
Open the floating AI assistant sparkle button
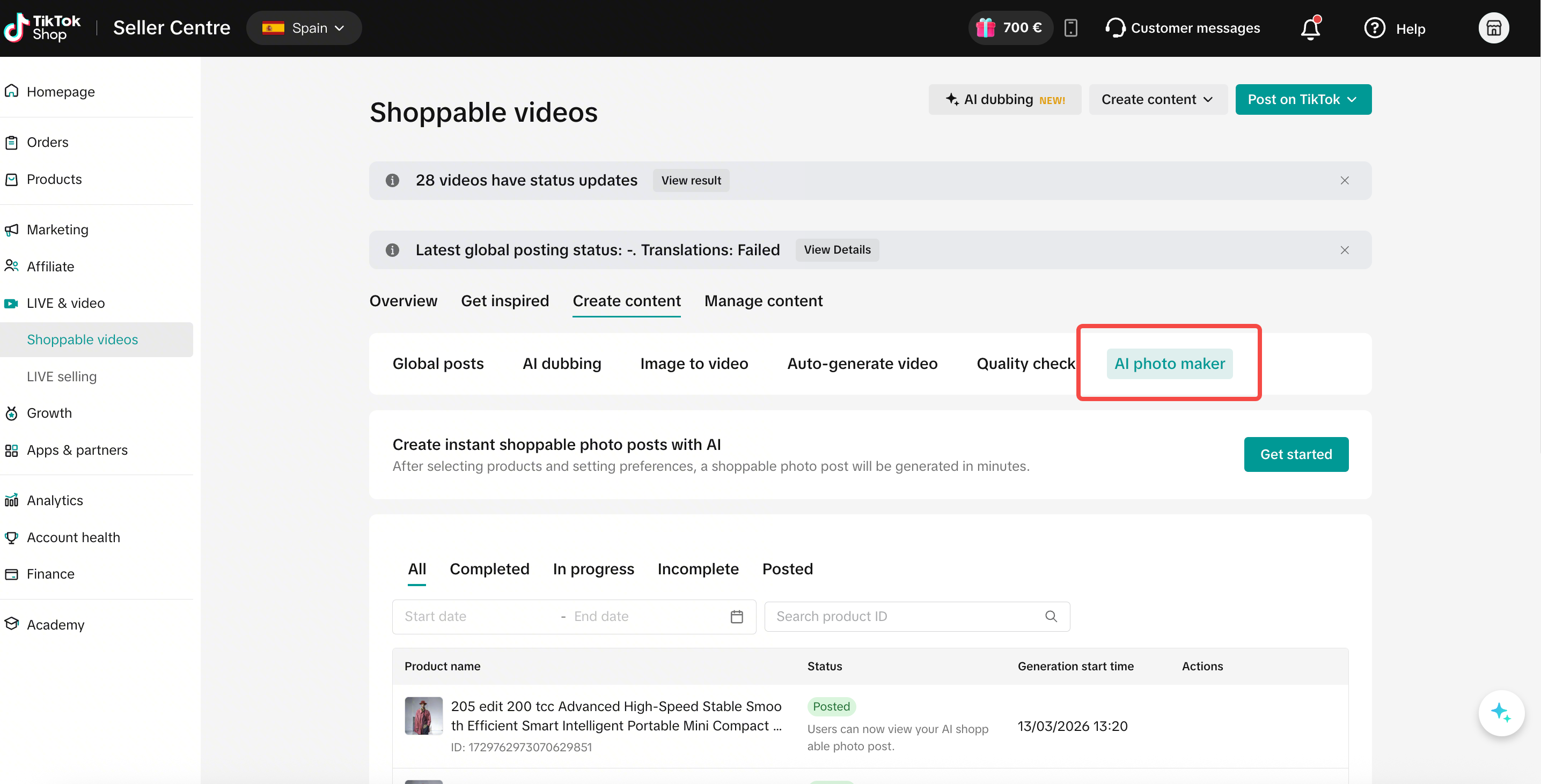point(1500,712)
